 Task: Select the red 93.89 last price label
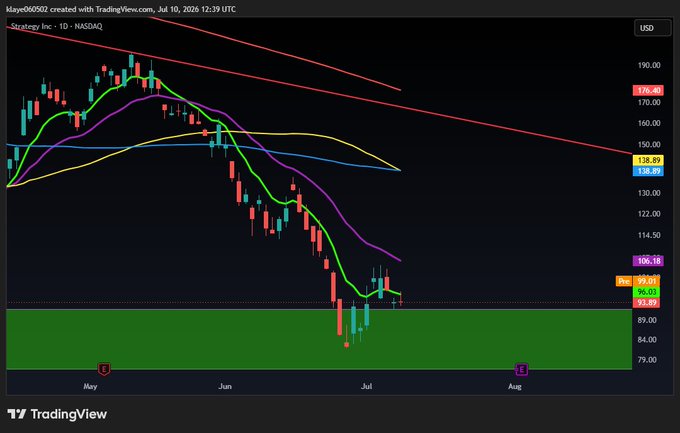pyautogui.click(x=646, y=302)
